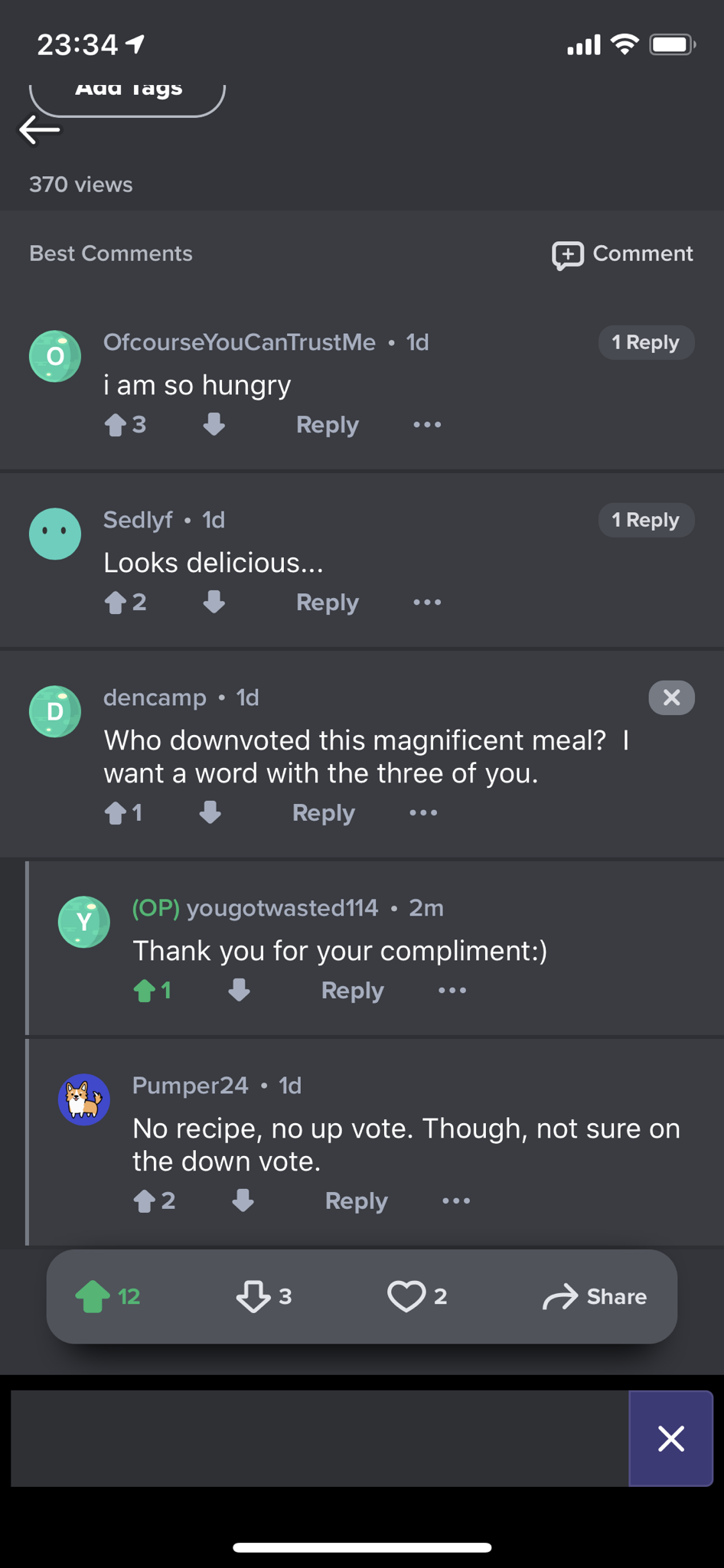724x1568 pixels.
Task: Downvote Pumper24's 'No recipe' comment
Action: [243, 1201]
